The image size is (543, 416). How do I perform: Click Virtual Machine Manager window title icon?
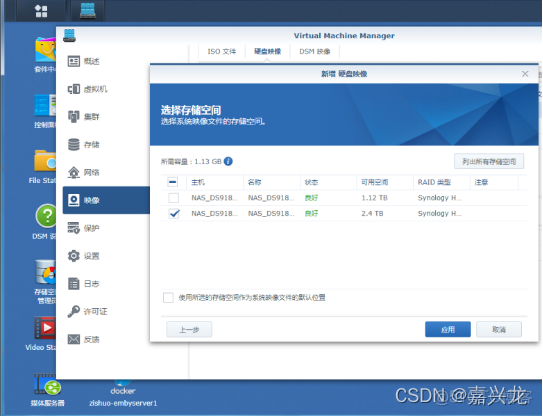pos(69,36)
